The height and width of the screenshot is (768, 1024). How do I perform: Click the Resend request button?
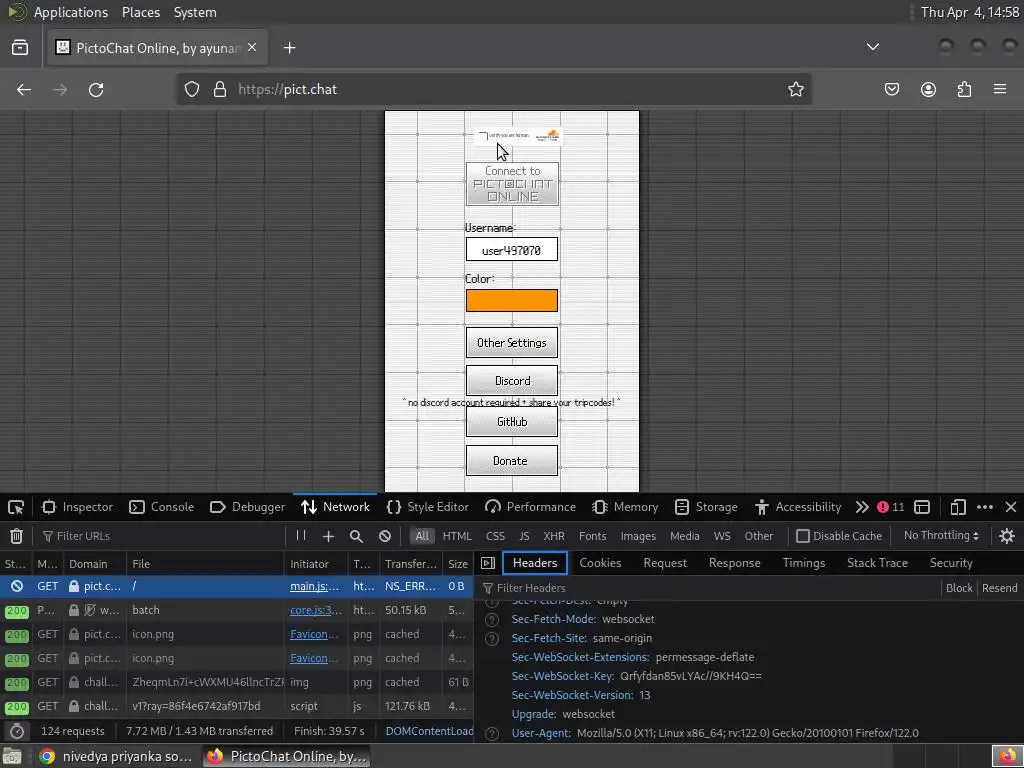(999, 588)
